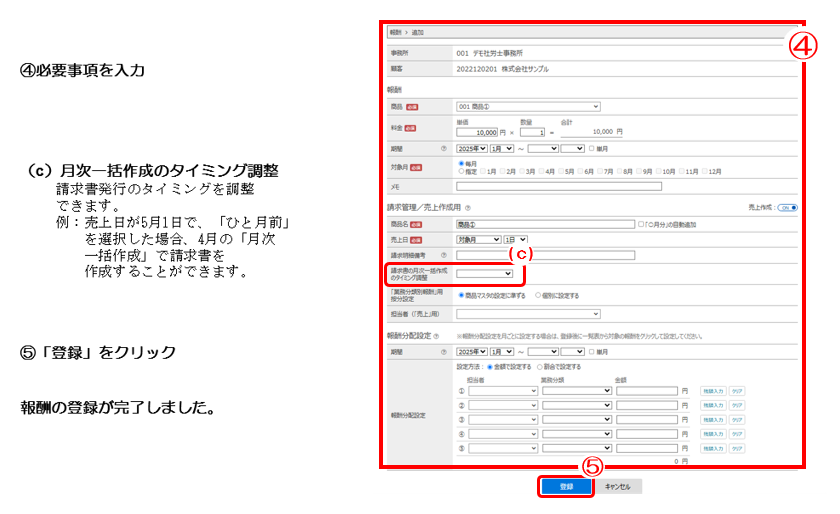
Task: Open the 売上日 対象月 dropdown
Action: tap(478, 240)
